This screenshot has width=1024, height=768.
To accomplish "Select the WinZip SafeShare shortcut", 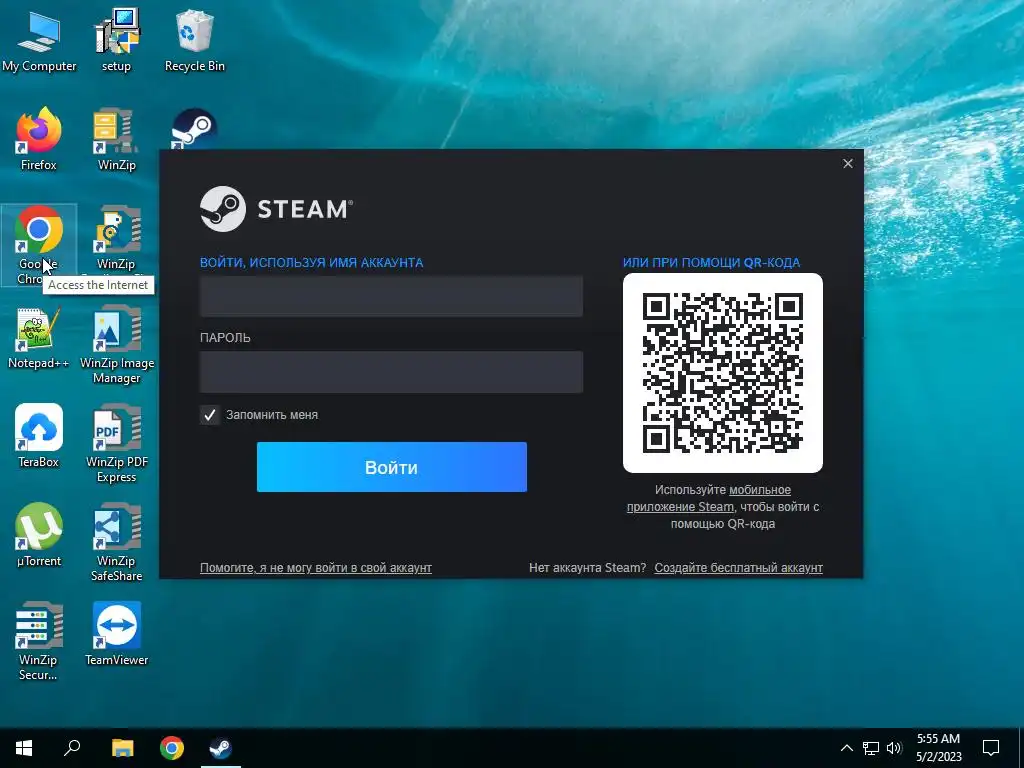I will pos(116,543).
